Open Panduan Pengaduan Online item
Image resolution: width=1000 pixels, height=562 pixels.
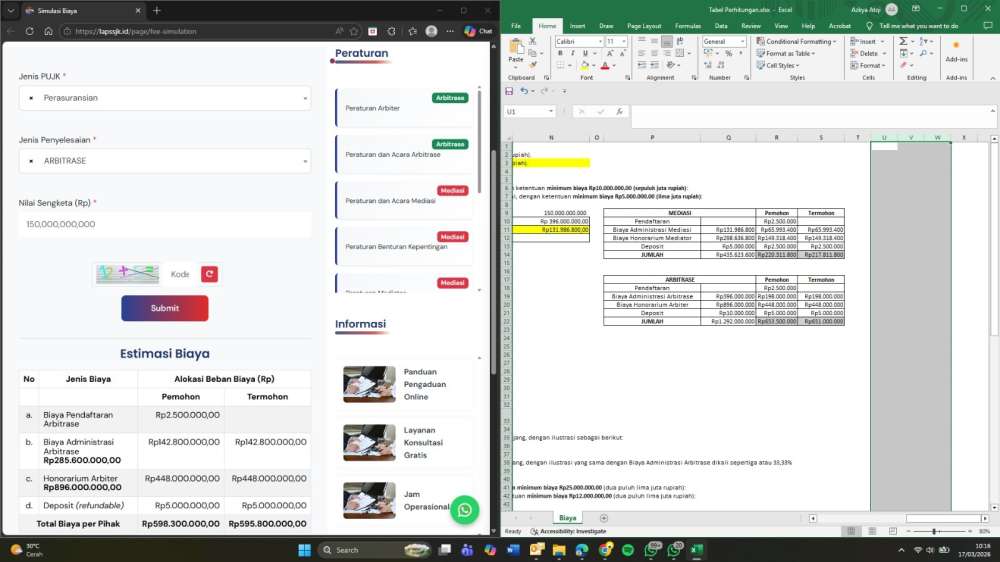406,384
